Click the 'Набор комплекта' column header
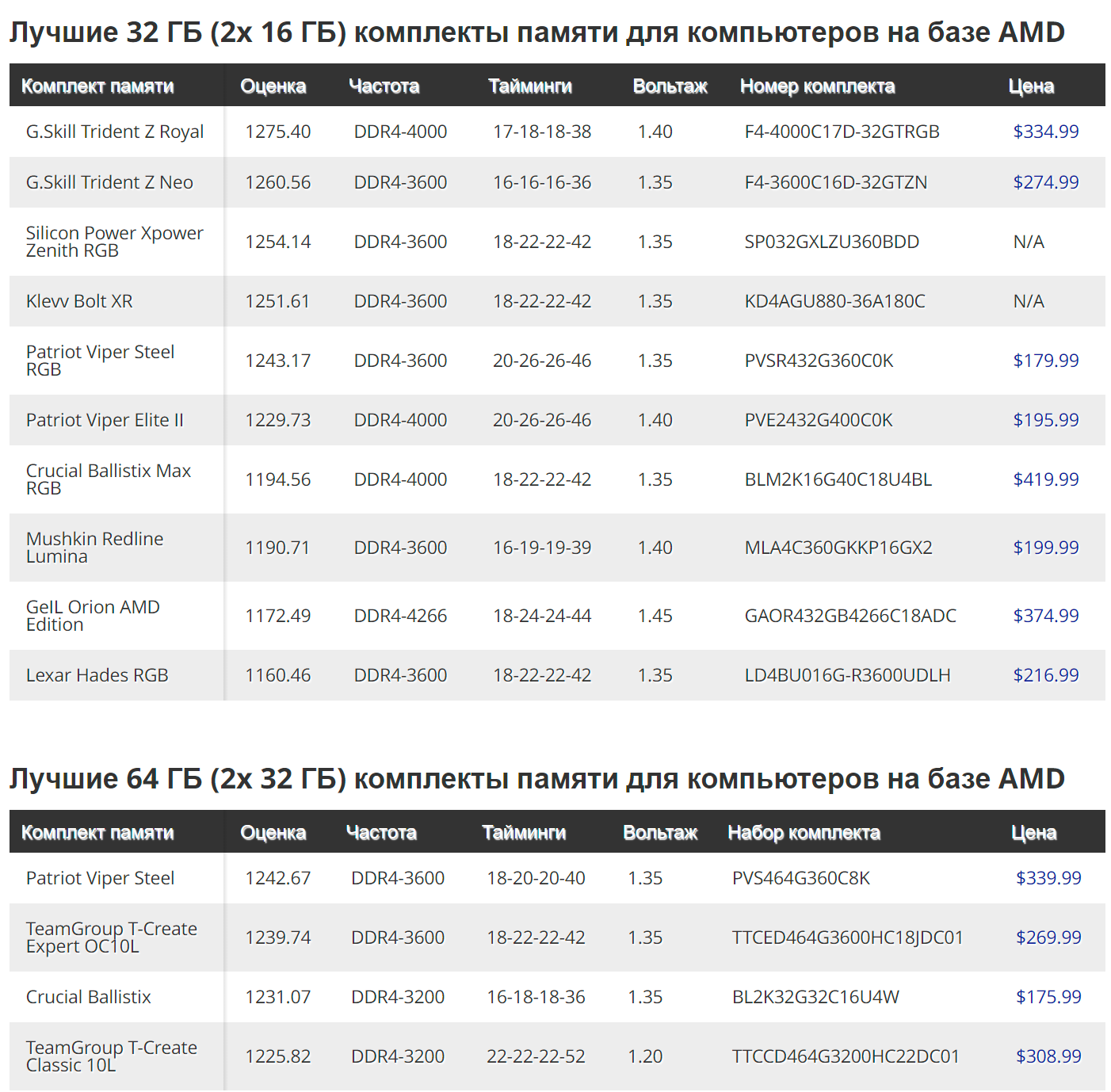 pos(804,833)
